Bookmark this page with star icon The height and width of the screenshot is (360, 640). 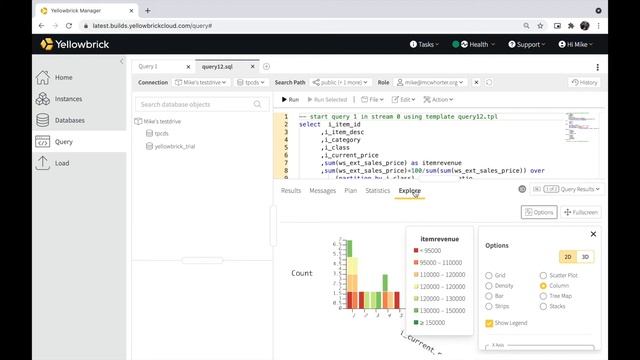[540, 26]
